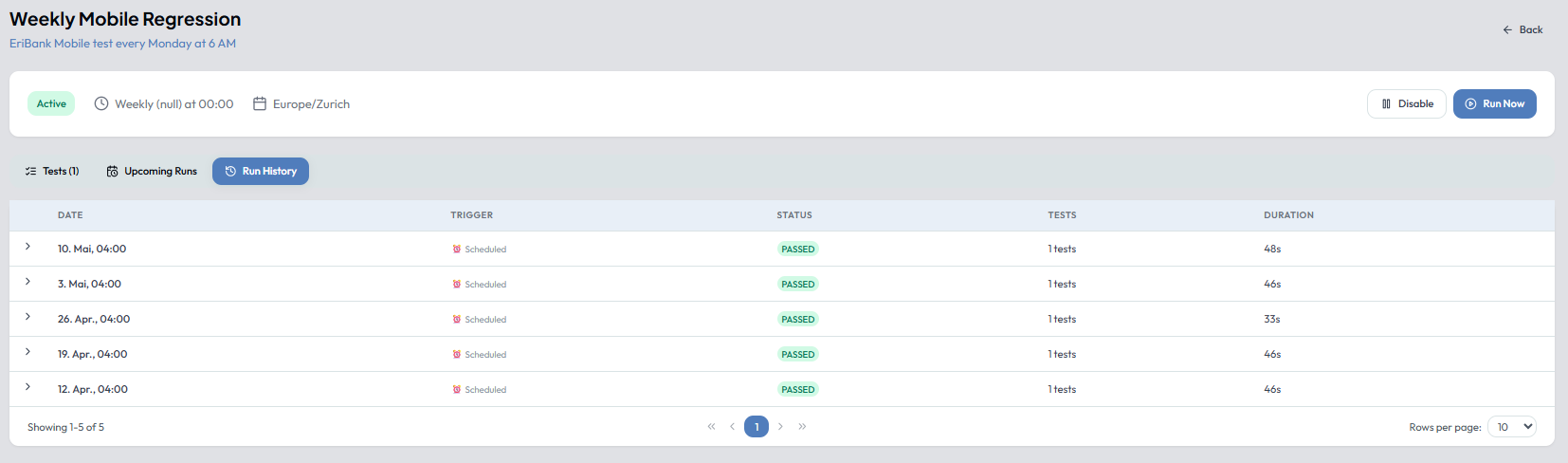
Task: Go to the last page with double-right arrows
Action: click(x=802, y=427)
